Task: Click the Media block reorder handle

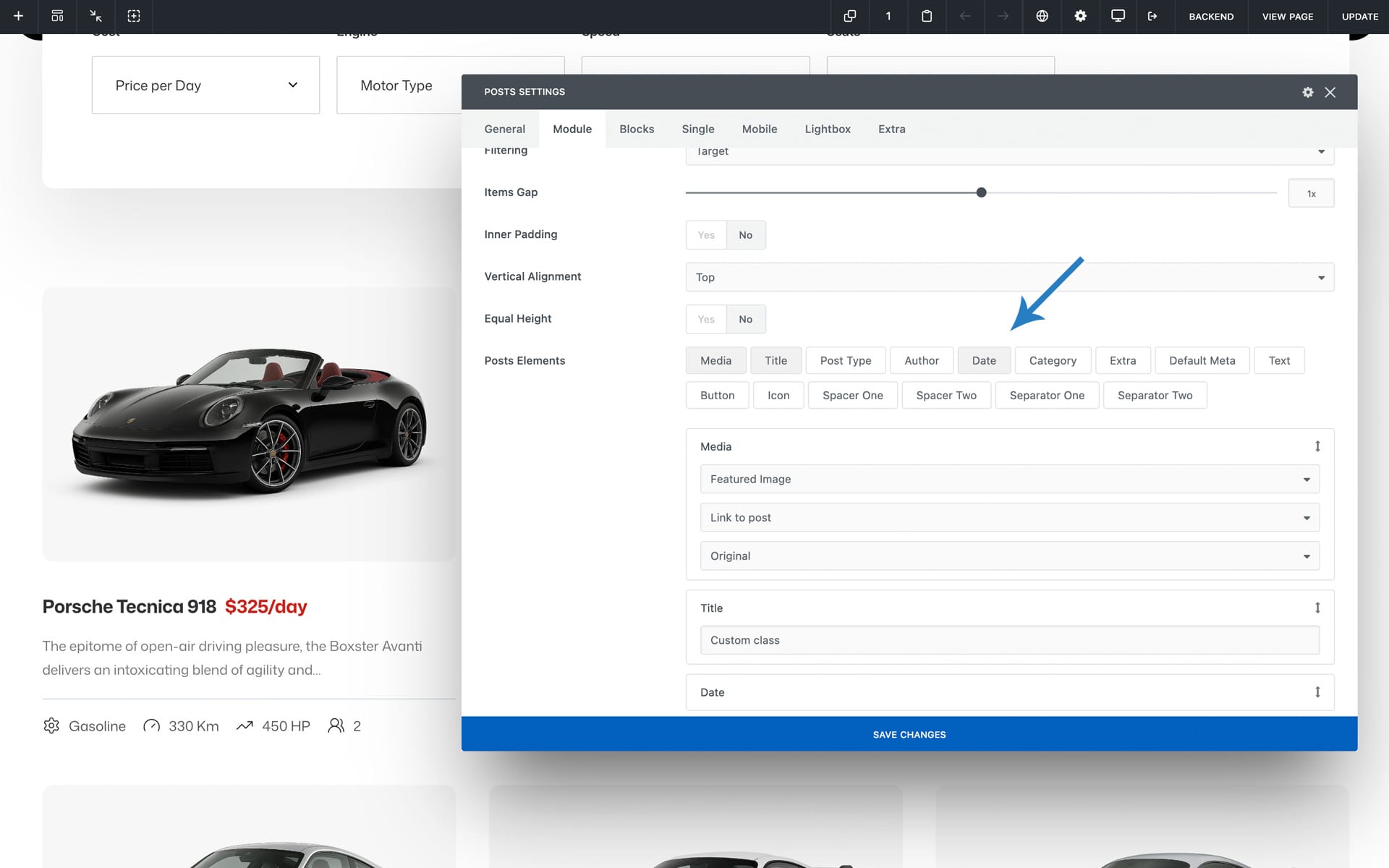Action: 1317,446
